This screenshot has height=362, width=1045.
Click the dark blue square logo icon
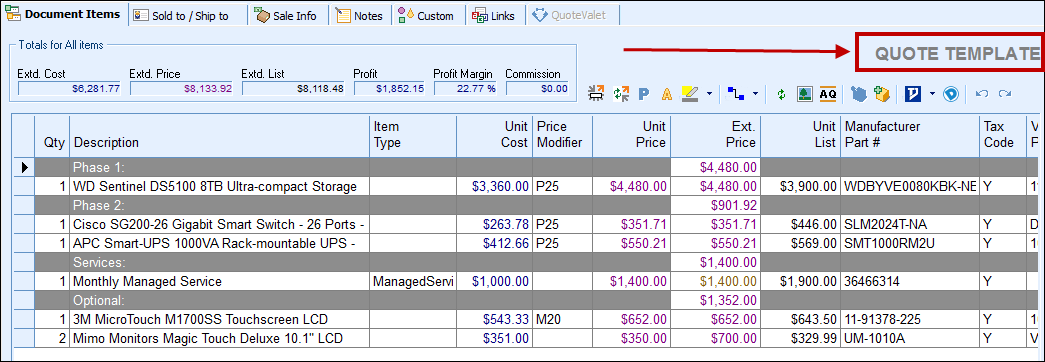(x=912, y=94)
